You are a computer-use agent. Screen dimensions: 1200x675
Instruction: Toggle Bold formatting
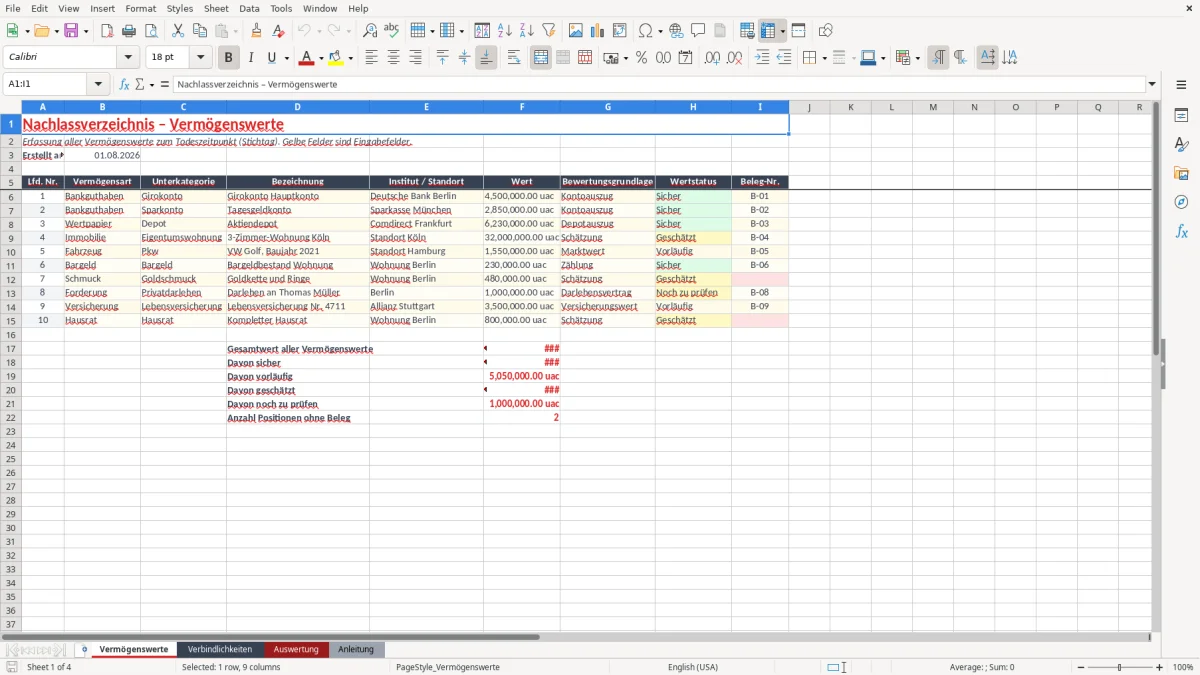point(229,58)
